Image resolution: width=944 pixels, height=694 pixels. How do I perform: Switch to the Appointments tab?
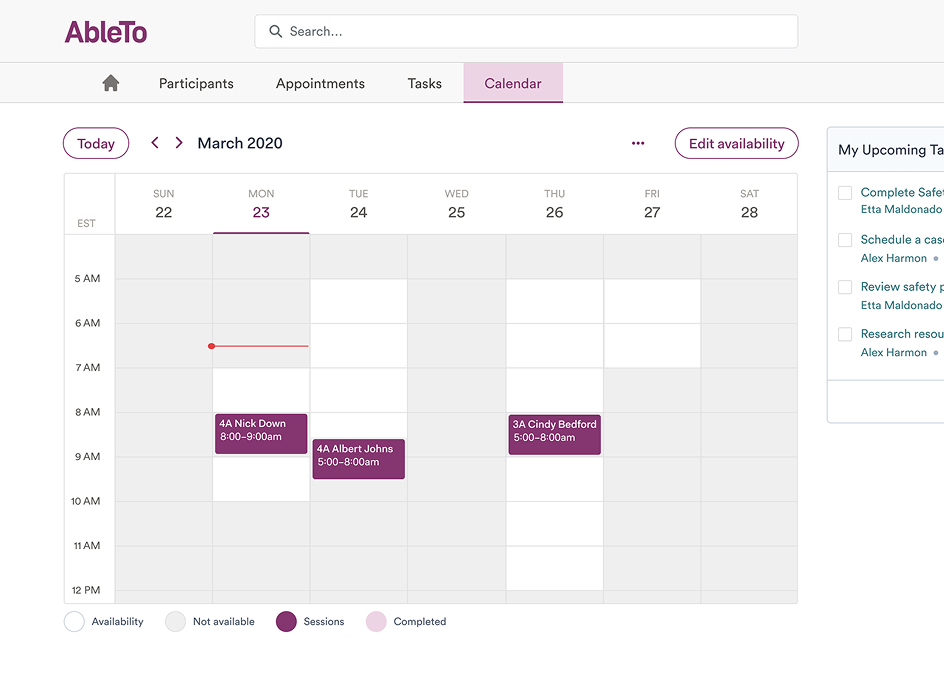[320, 83]
